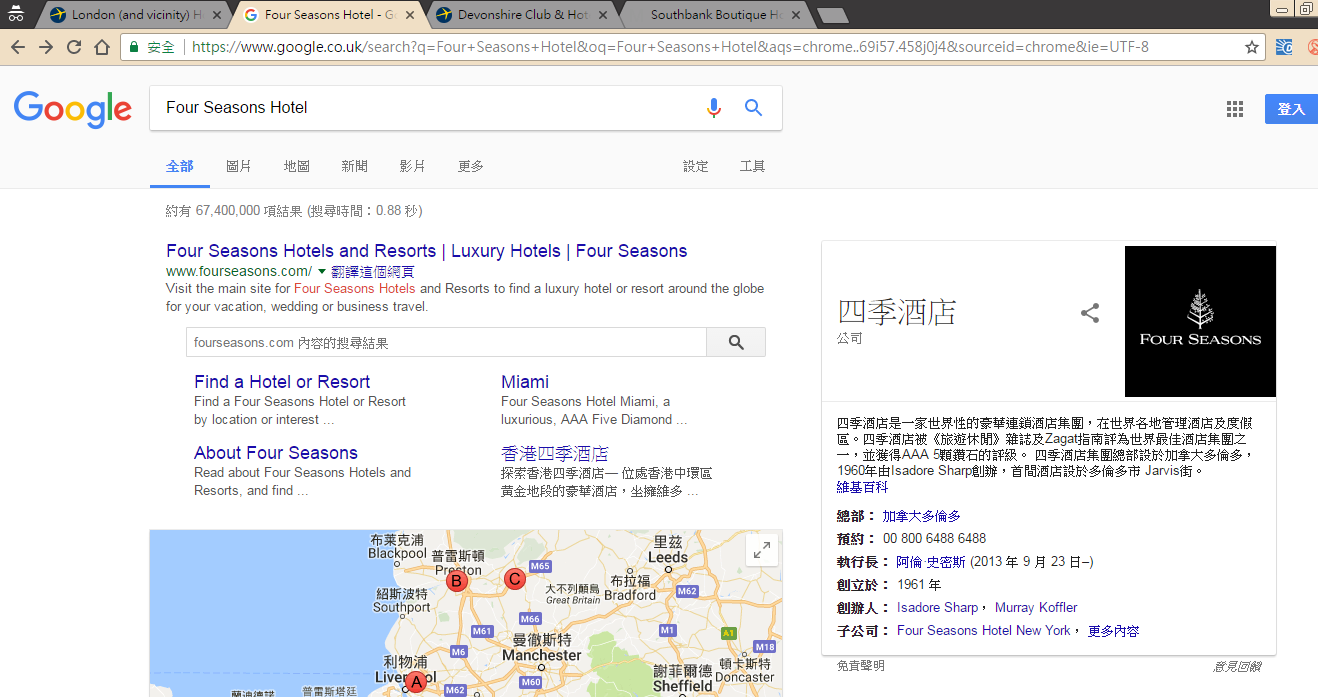Select map marker C on the map
1318x697 pixels.
point(515,578)
